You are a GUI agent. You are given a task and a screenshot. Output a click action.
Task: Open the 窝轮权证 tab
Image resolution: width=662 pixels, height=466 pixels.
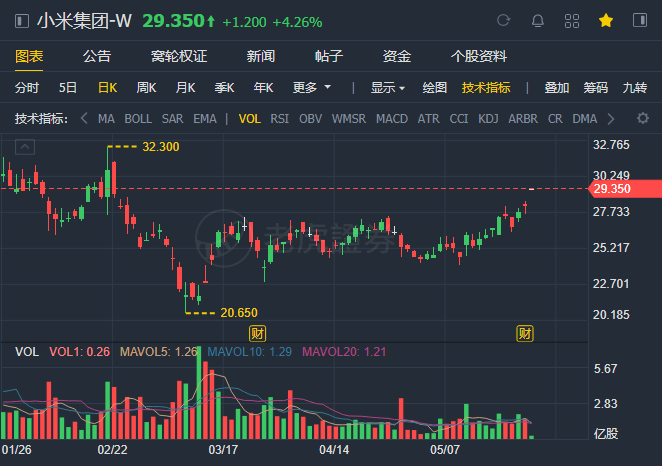click(x=179, y=56)
